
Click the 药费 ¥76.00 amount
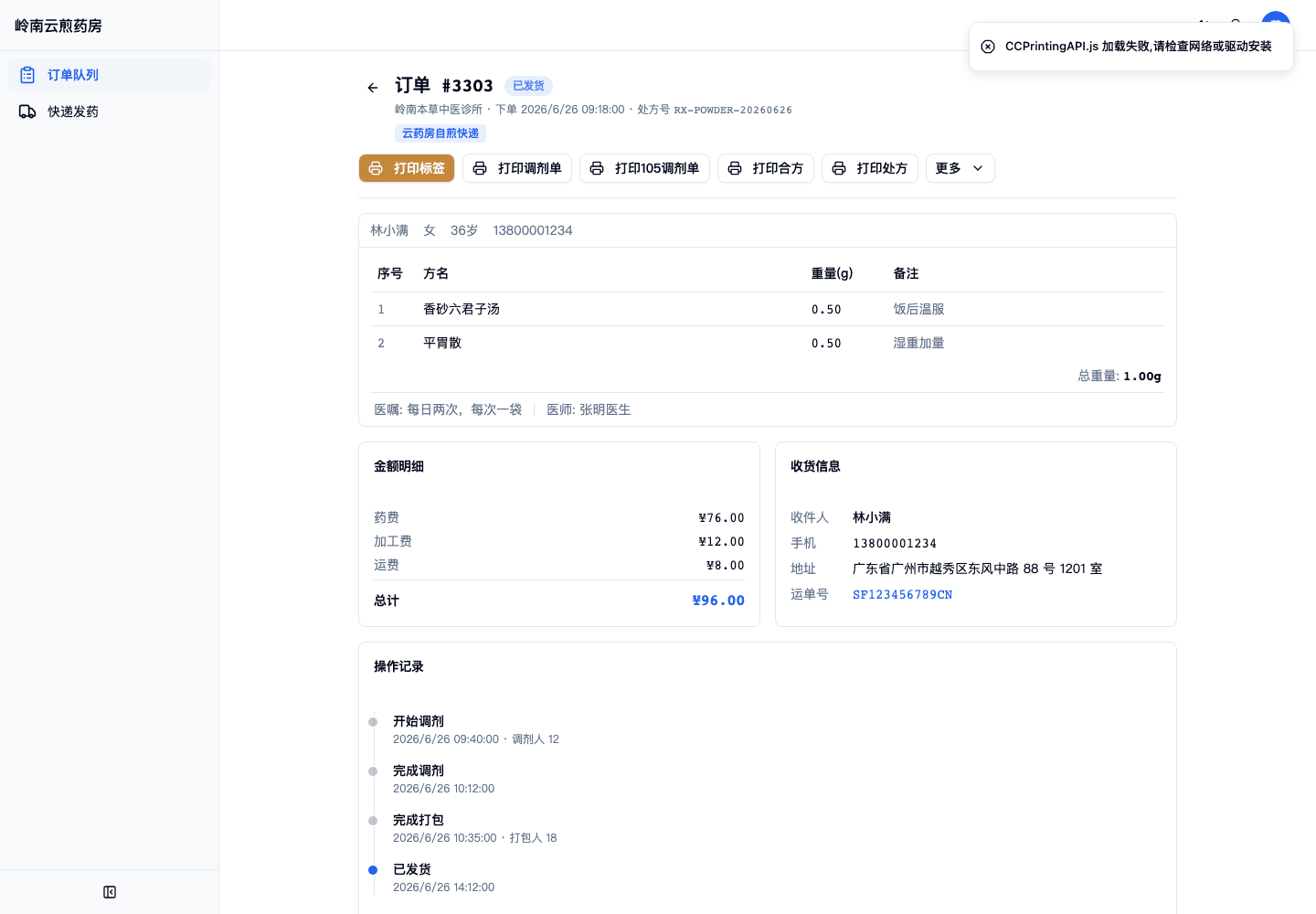coord(722,518)
